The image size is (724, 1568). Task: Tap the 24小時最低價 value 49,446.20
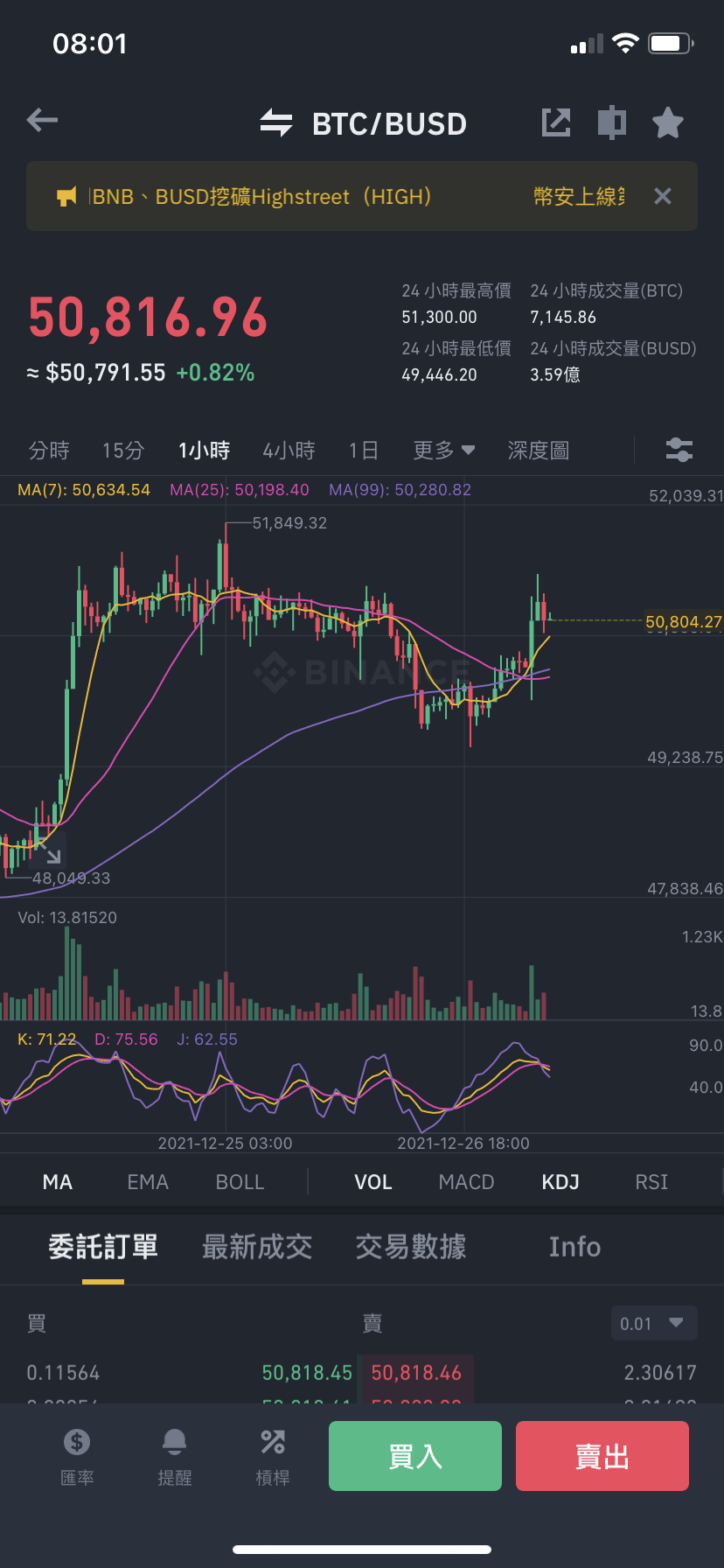pos(439,375)
